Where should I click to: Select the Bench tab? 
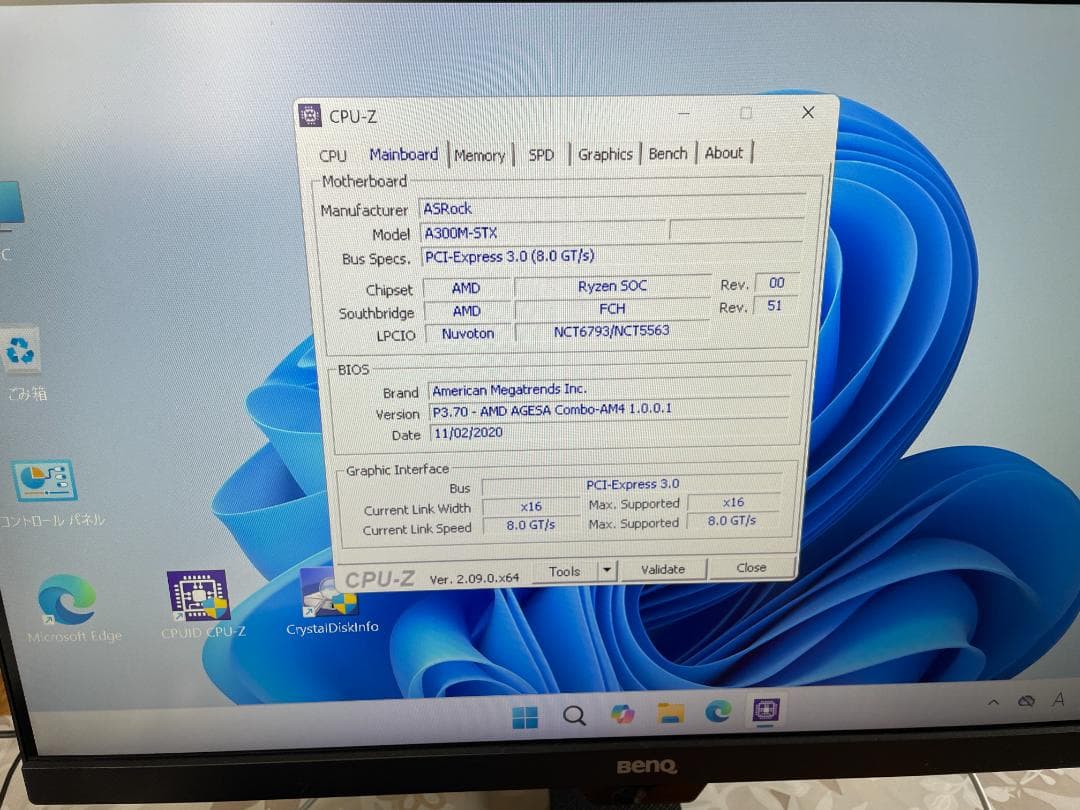(x=667, y=152)
